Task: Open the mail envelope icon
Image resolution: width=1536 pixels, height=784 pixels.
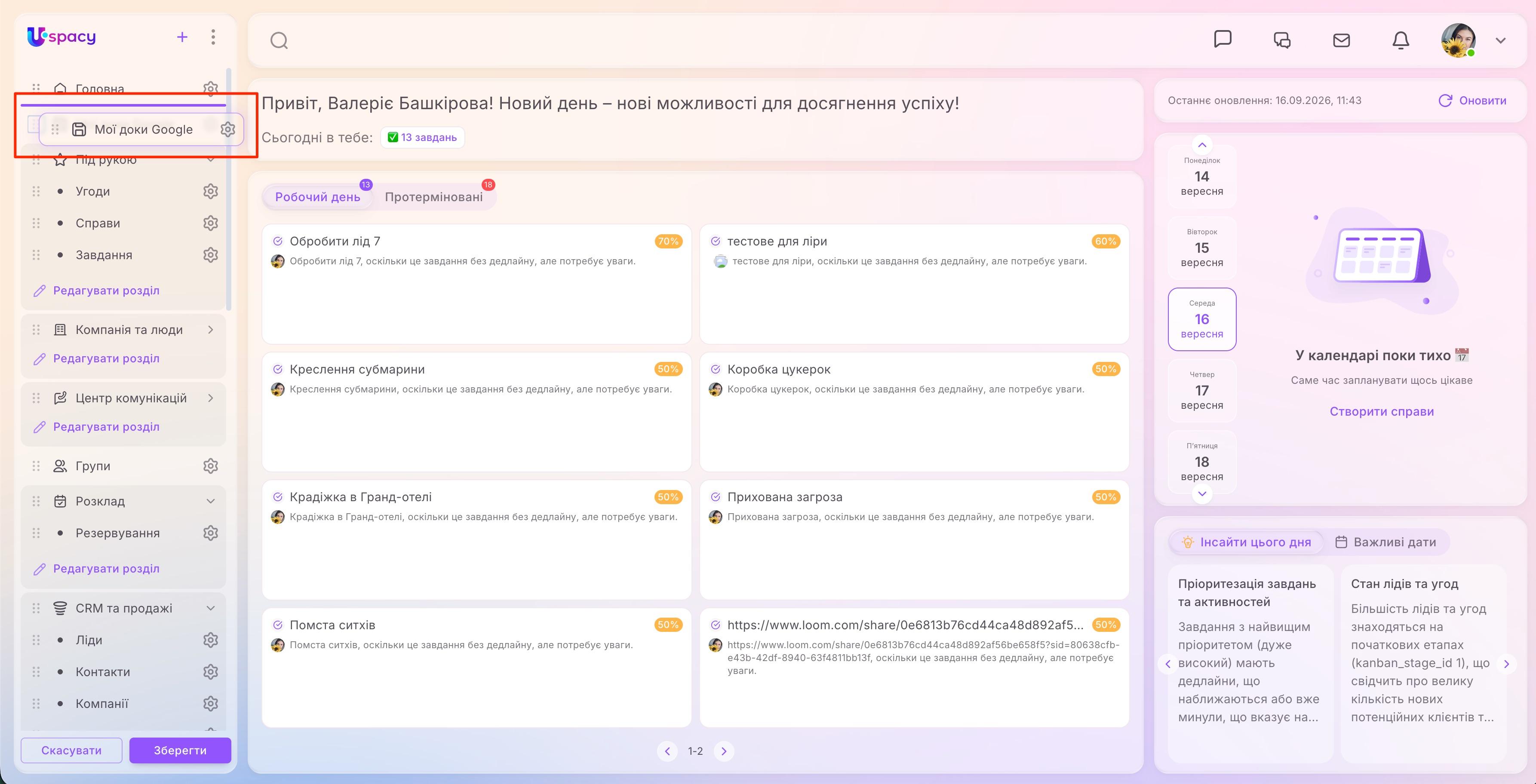Action: pyautogui.click(x=1341, y=40)
